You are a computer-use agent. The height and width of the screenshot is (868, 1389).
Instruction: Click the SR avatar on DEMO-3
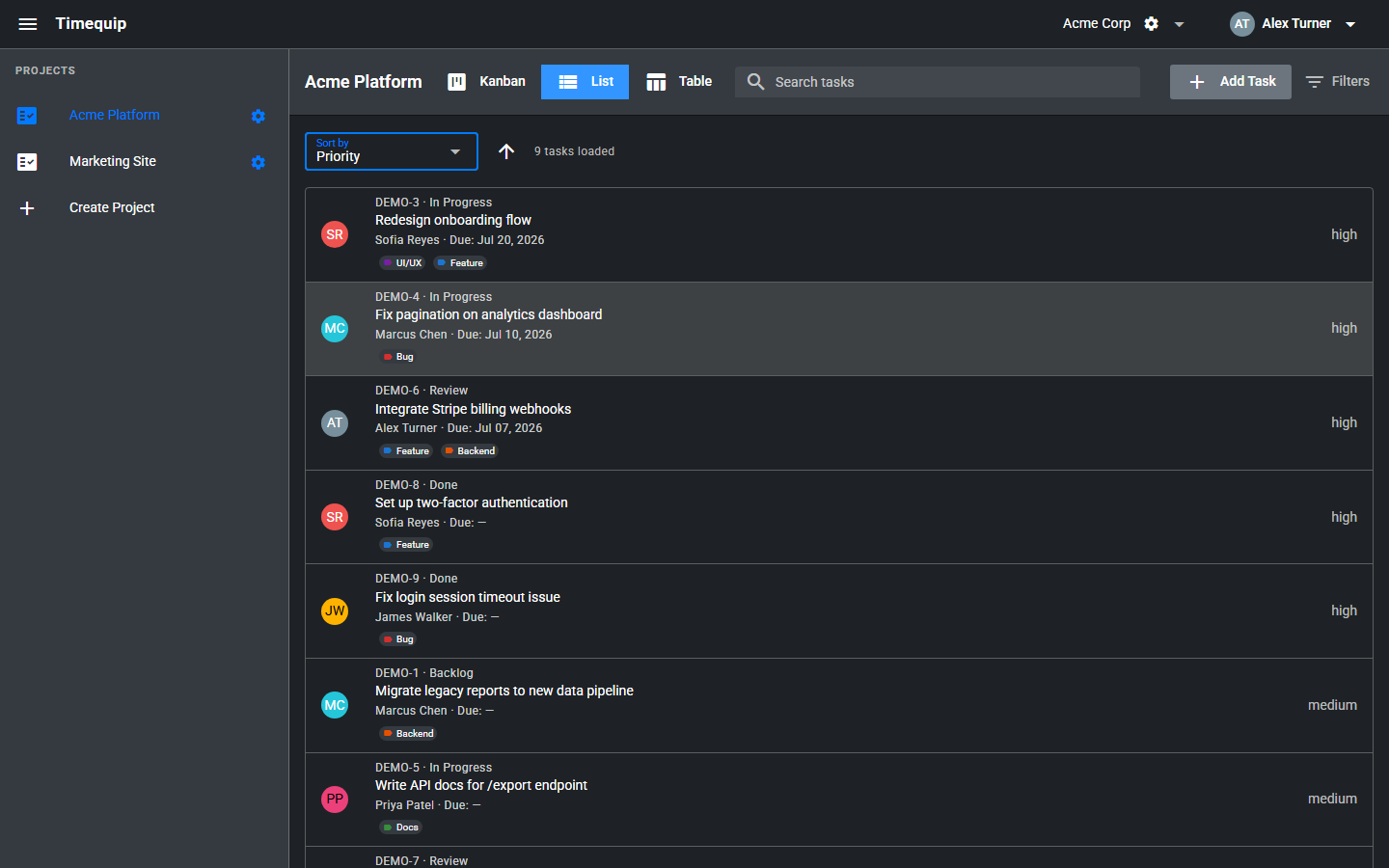[335, 234]
